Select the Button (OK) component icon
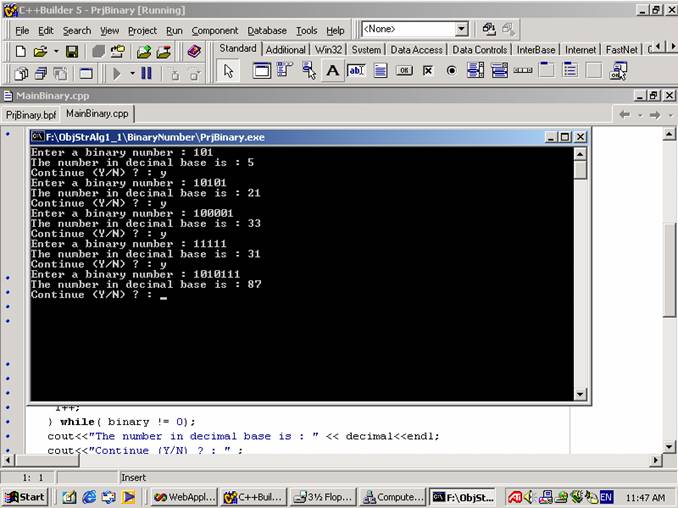Viewport: 678px width, 508px height. click(404, 71)
